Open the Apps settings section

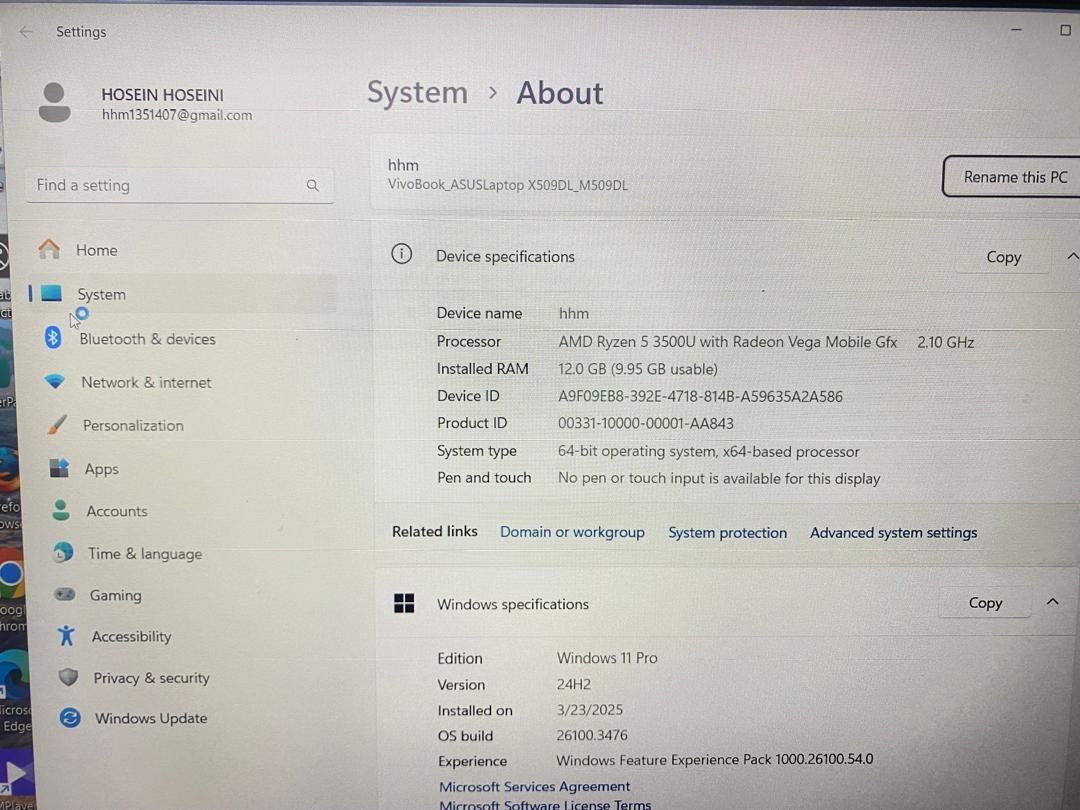(101, 470)
